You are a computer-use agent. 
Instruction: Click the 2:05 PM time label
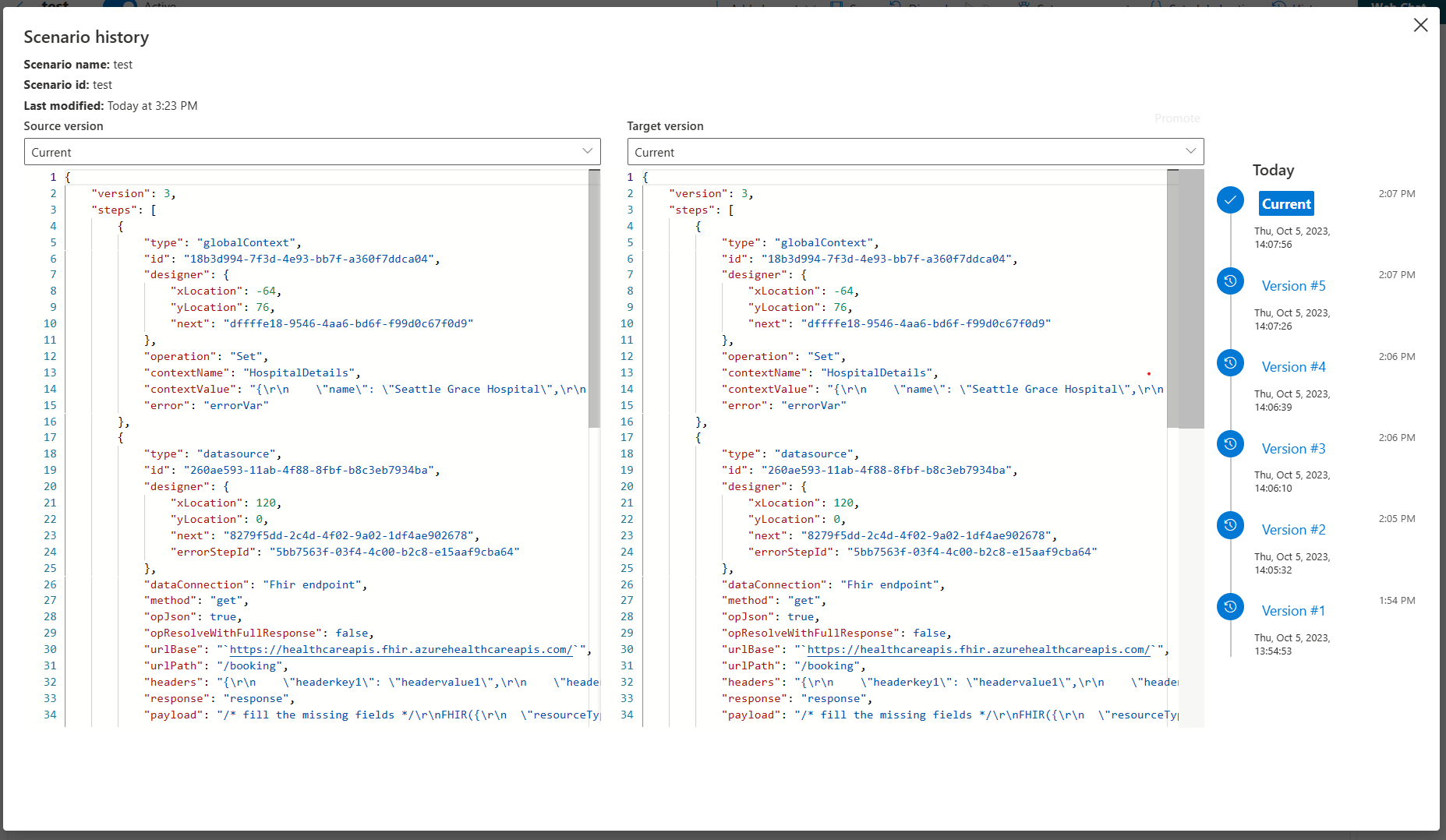pos(1396,519)
